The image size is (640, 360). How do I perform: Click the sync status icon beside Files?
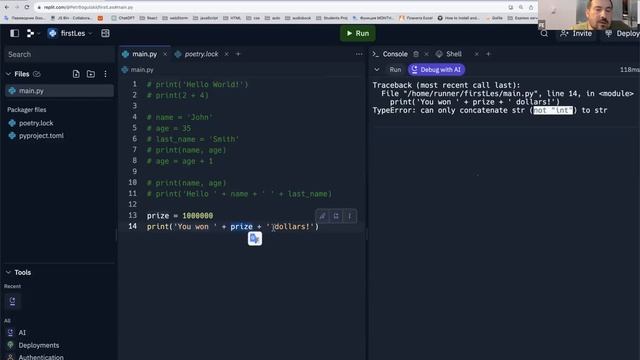pos(37,74)
